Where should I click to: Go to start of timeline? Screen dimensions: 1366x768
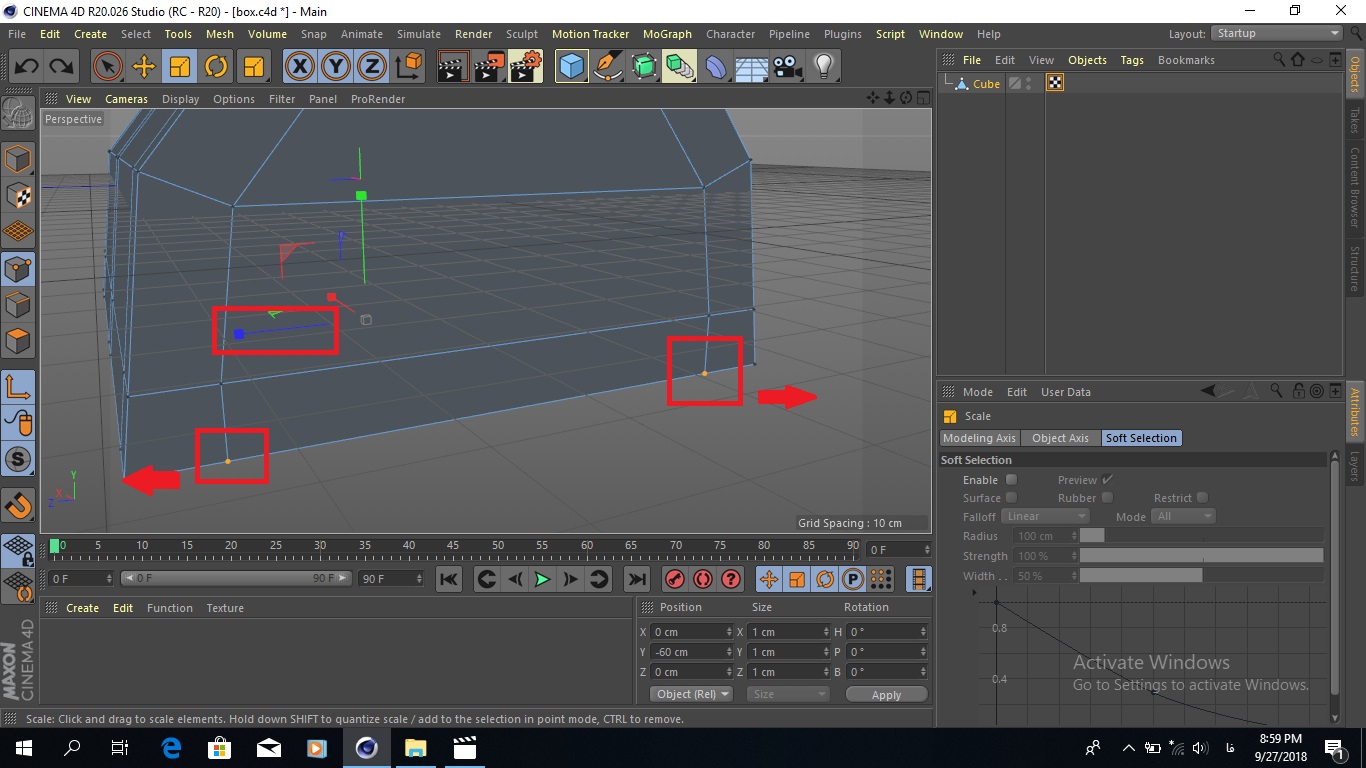click(449, 579)
